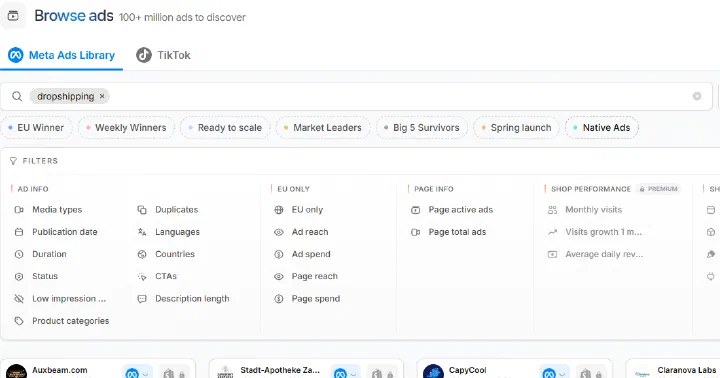This screenshot has width=720, height=378.
Task: Click the Publication date calendar icon
Action: point(19,232)
